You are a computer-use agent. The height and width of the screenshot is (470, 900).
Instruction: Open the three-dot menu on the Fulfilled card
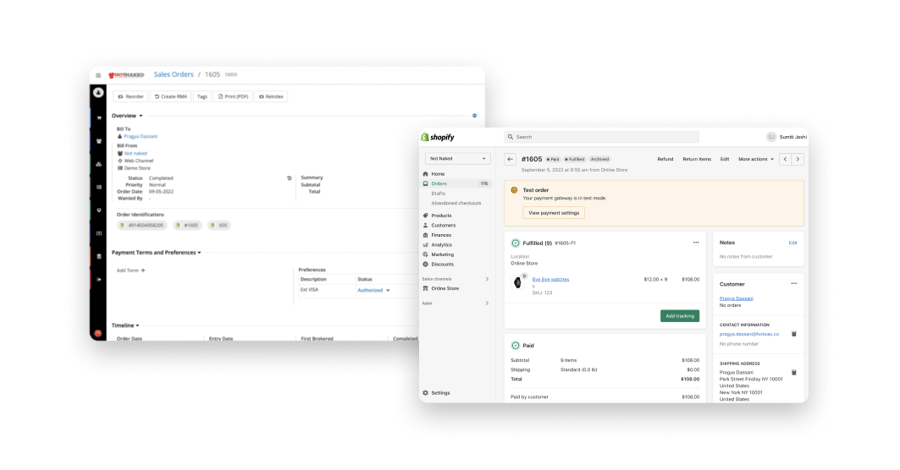696,242
